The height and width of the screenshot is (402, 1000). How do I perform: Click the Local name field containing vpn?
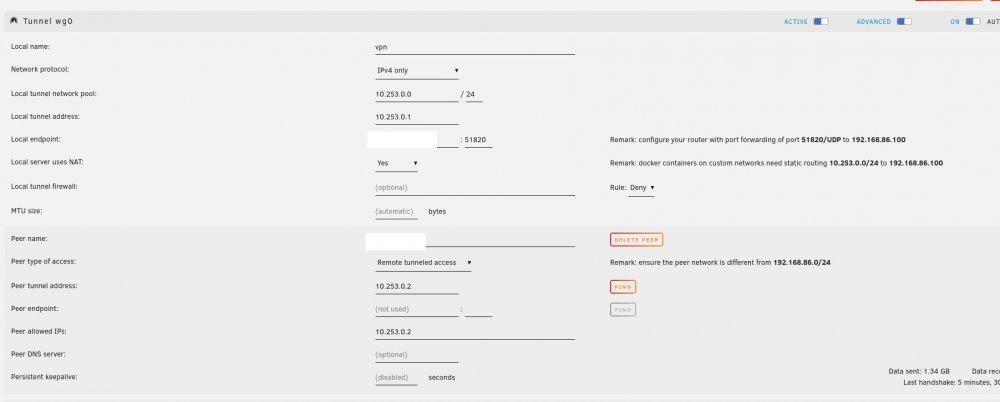coord(474,47)
